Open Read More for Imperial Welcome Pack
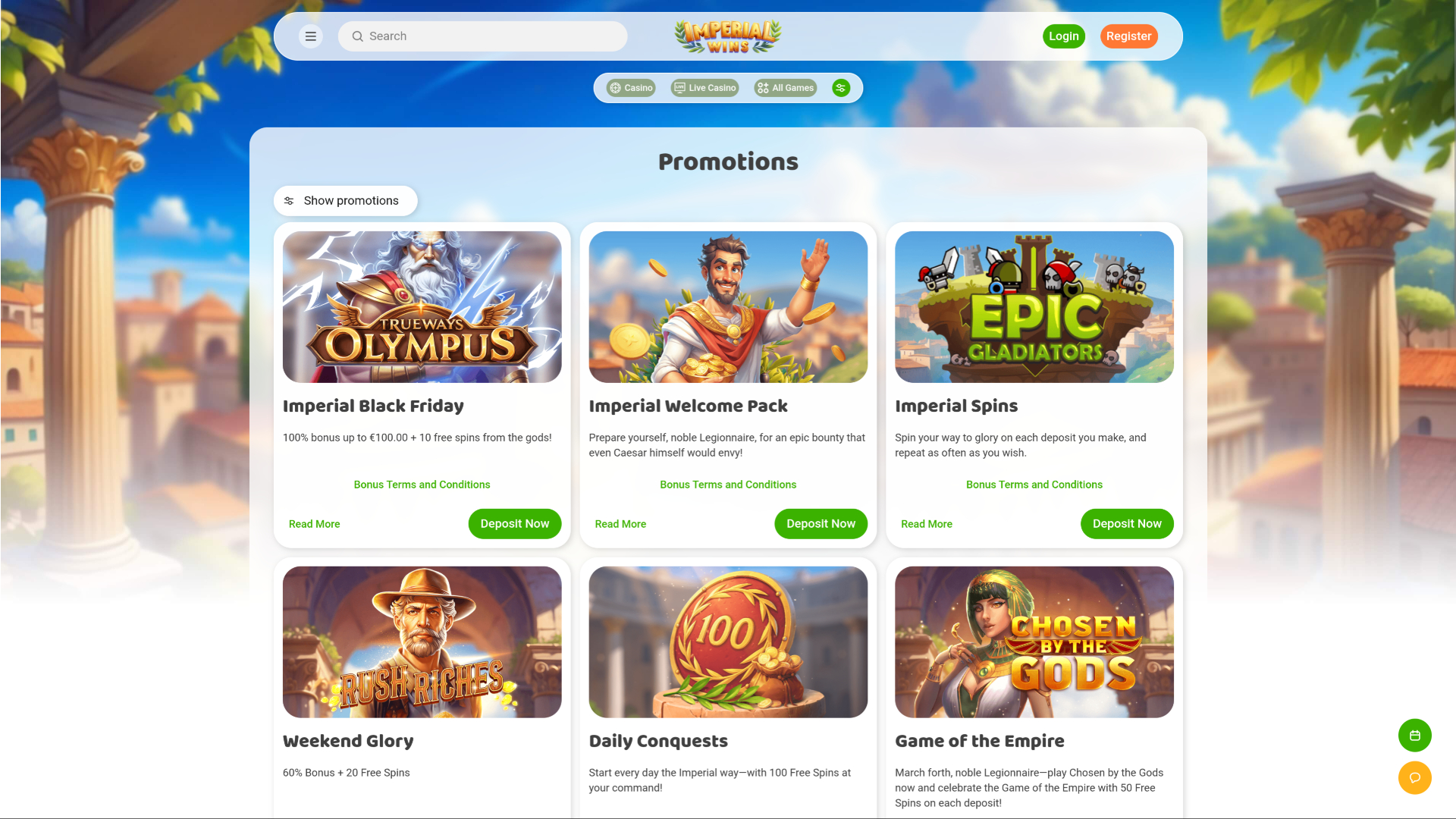 coord(620,524)
